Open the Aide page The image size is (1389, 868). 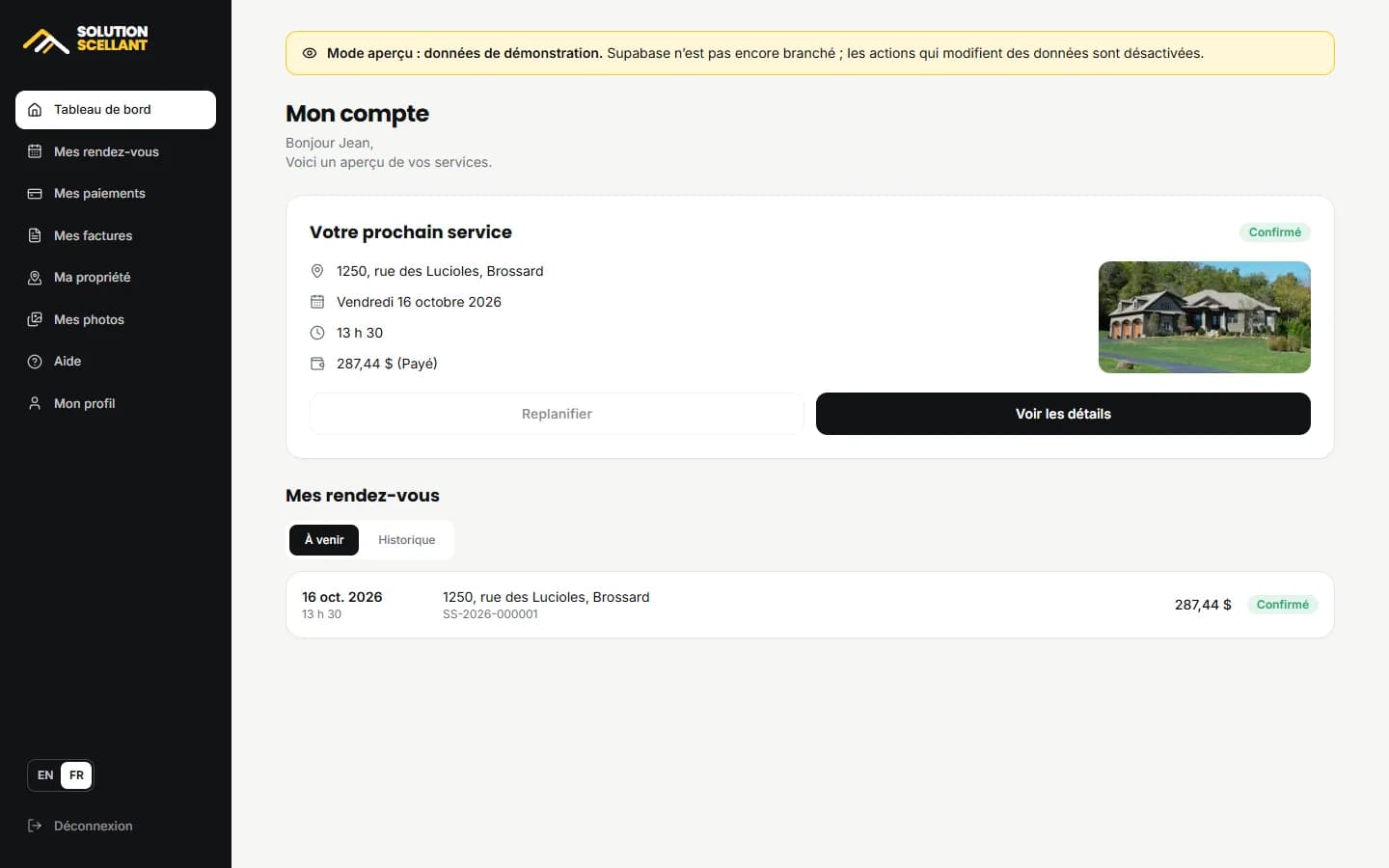116,362
